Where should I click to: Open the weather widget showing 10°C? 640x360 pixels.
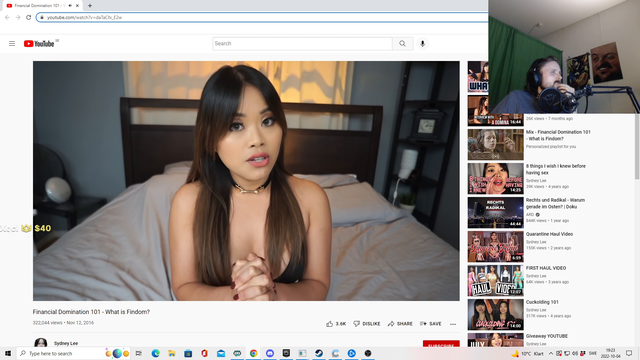click(x=528, y=353)
